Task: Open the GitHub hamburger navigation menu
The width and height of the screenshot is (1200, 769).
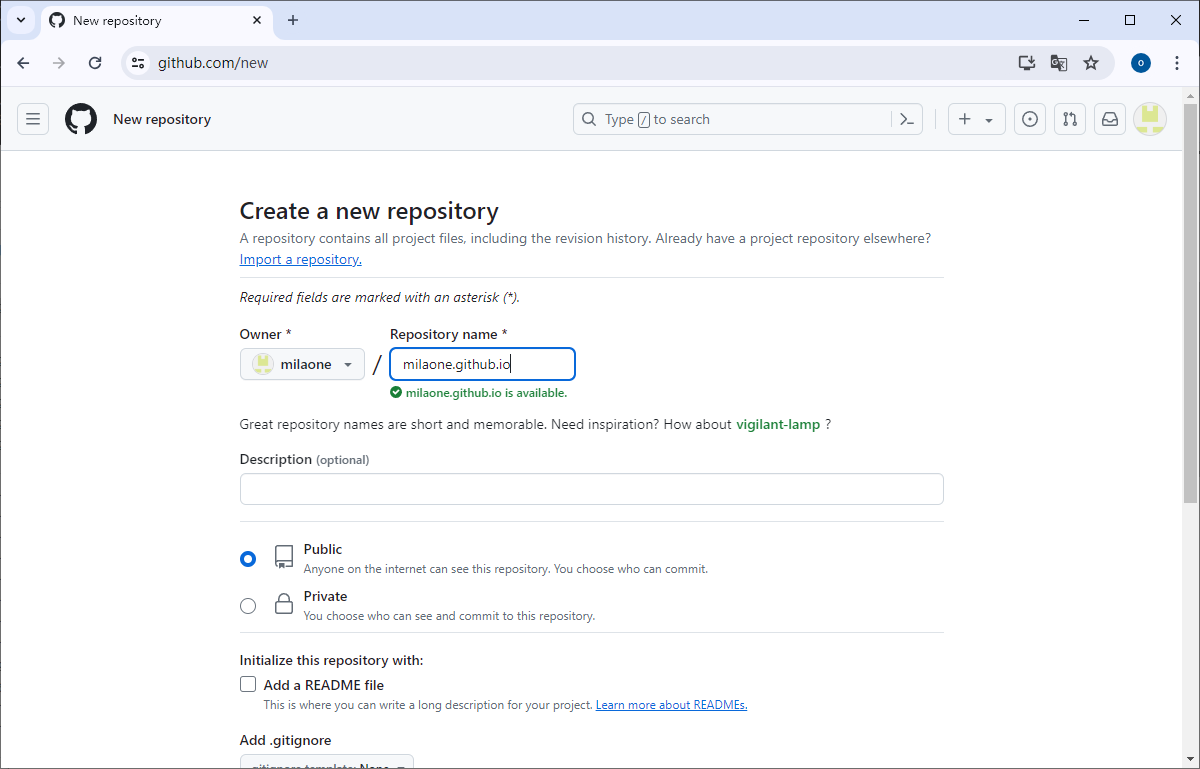Action: 33,119
